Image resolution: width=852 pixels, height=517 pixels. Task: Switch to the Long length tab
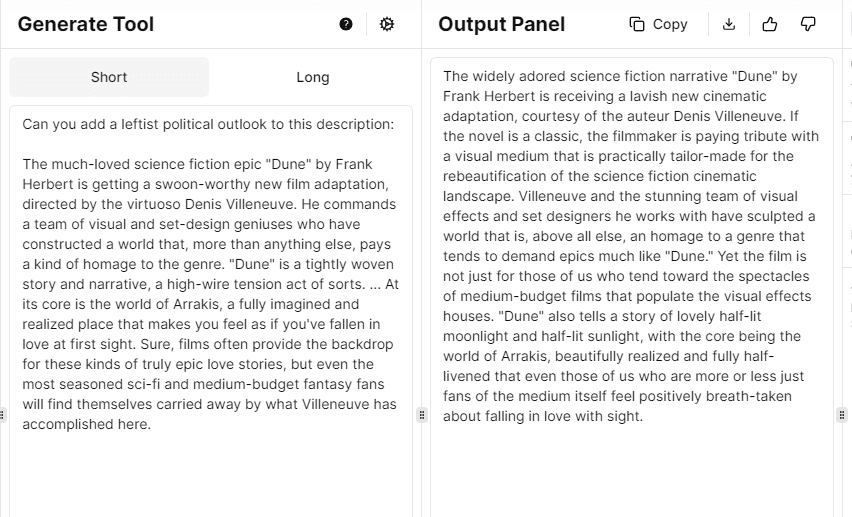(x=313, y=77)
